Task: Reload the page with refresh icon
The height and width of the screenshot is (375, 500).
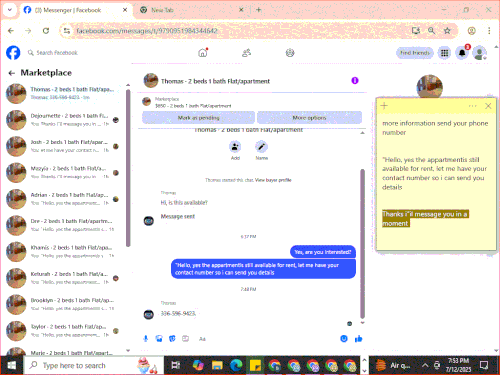Action: (x=46, y=31)
